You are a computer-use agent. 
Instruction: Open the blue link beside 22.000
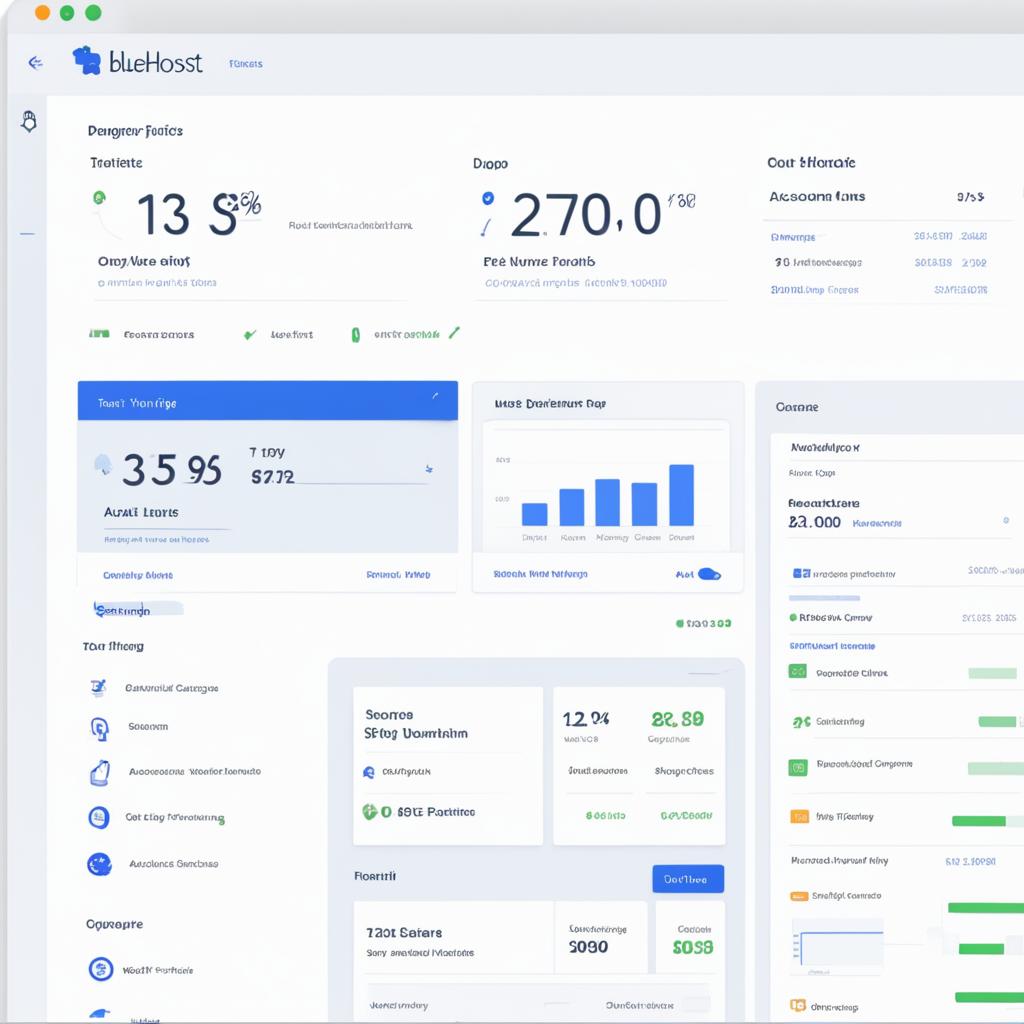876,523
